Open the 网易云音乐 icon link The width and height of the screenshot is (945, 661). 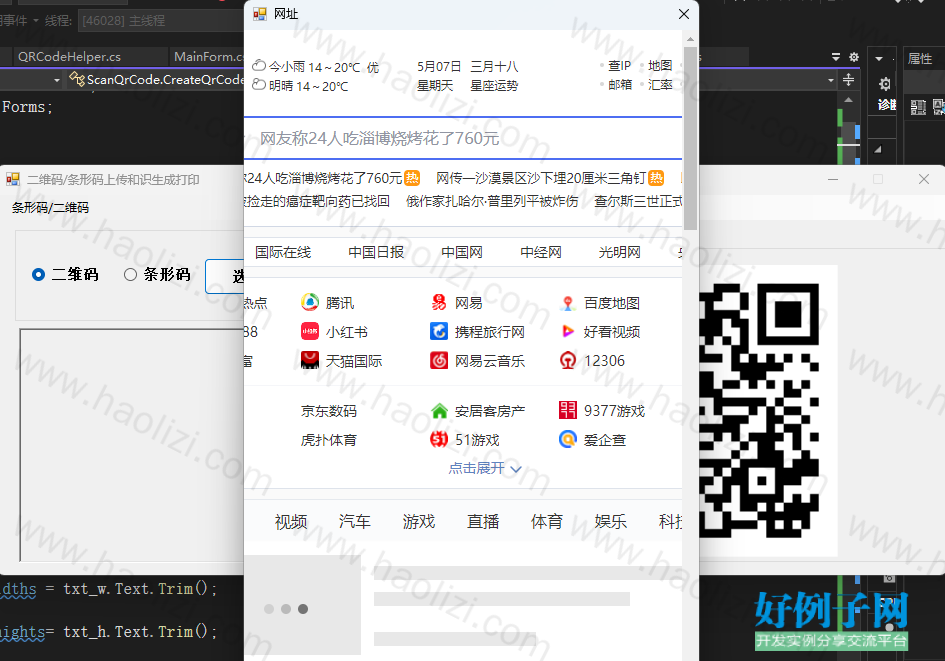tap(439, 360)
